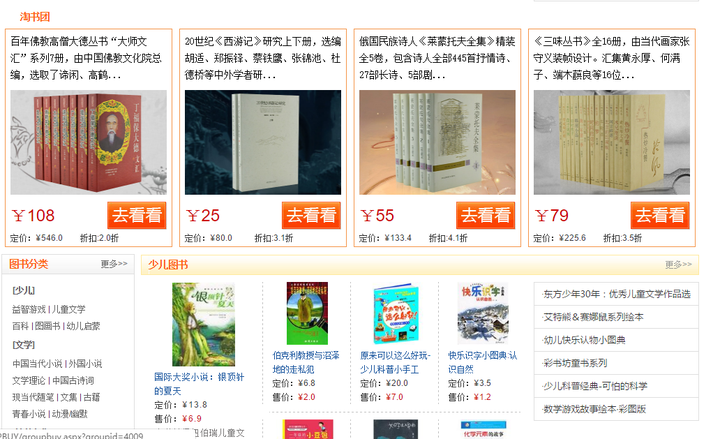720x439 pixels.
Task: Click 去看看 button for ¥79 三味丛书
Action: point(660,215)
